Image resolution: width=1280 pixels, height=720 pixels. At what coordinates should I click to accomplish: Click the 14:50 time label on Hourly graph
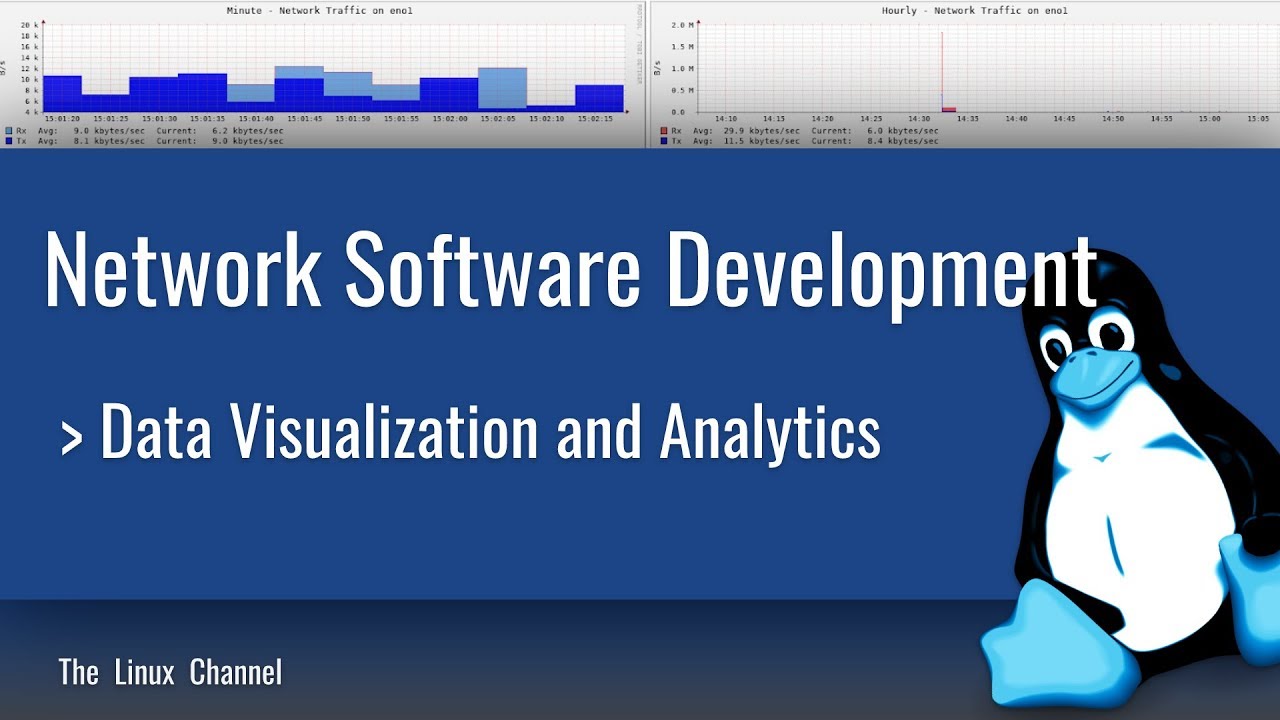[x=1112, y=118]
